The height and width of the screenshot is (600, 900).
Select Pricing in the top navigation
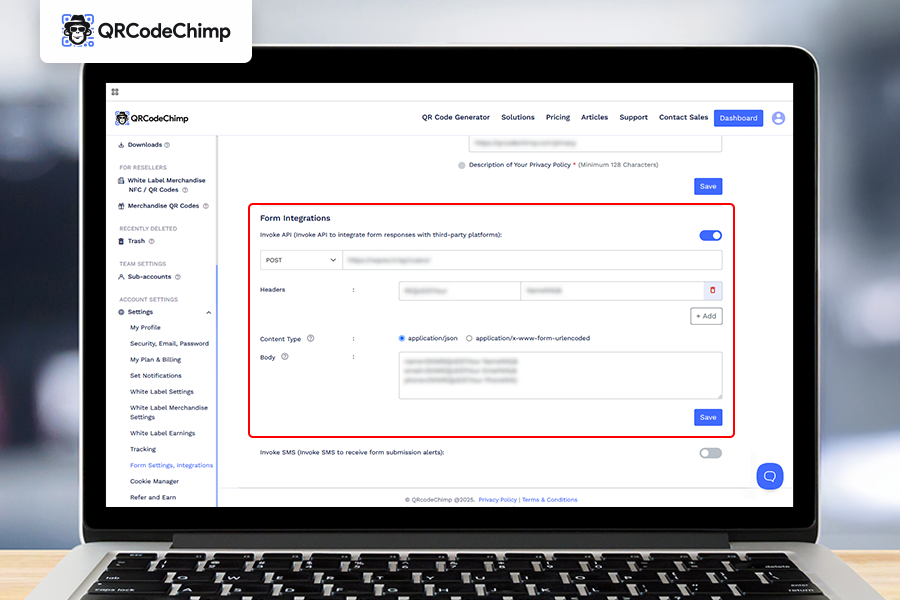(558, 117)
